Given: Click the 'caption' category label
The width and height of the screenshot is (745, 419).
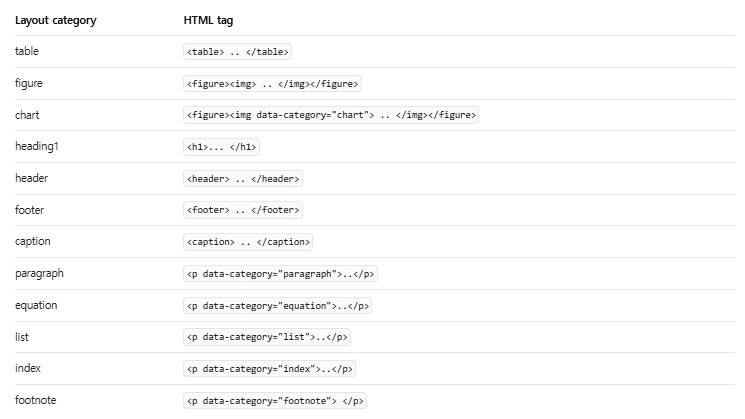Looking at the screenshot, I should [32, 241].
